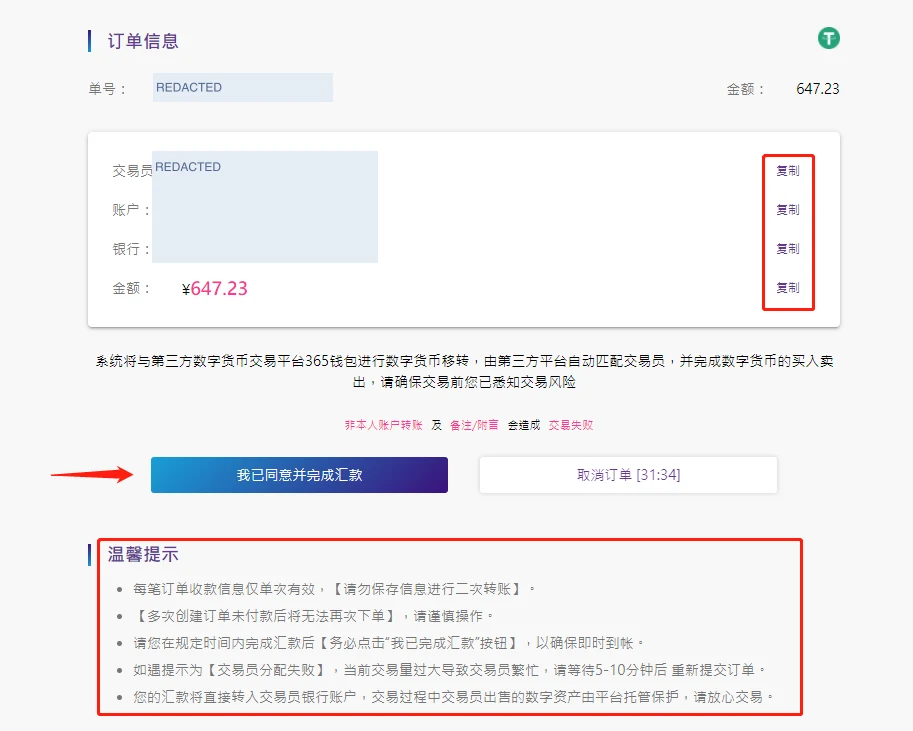
Task: Cancel order via 取消订单 button
Action: tap(628, 475)
